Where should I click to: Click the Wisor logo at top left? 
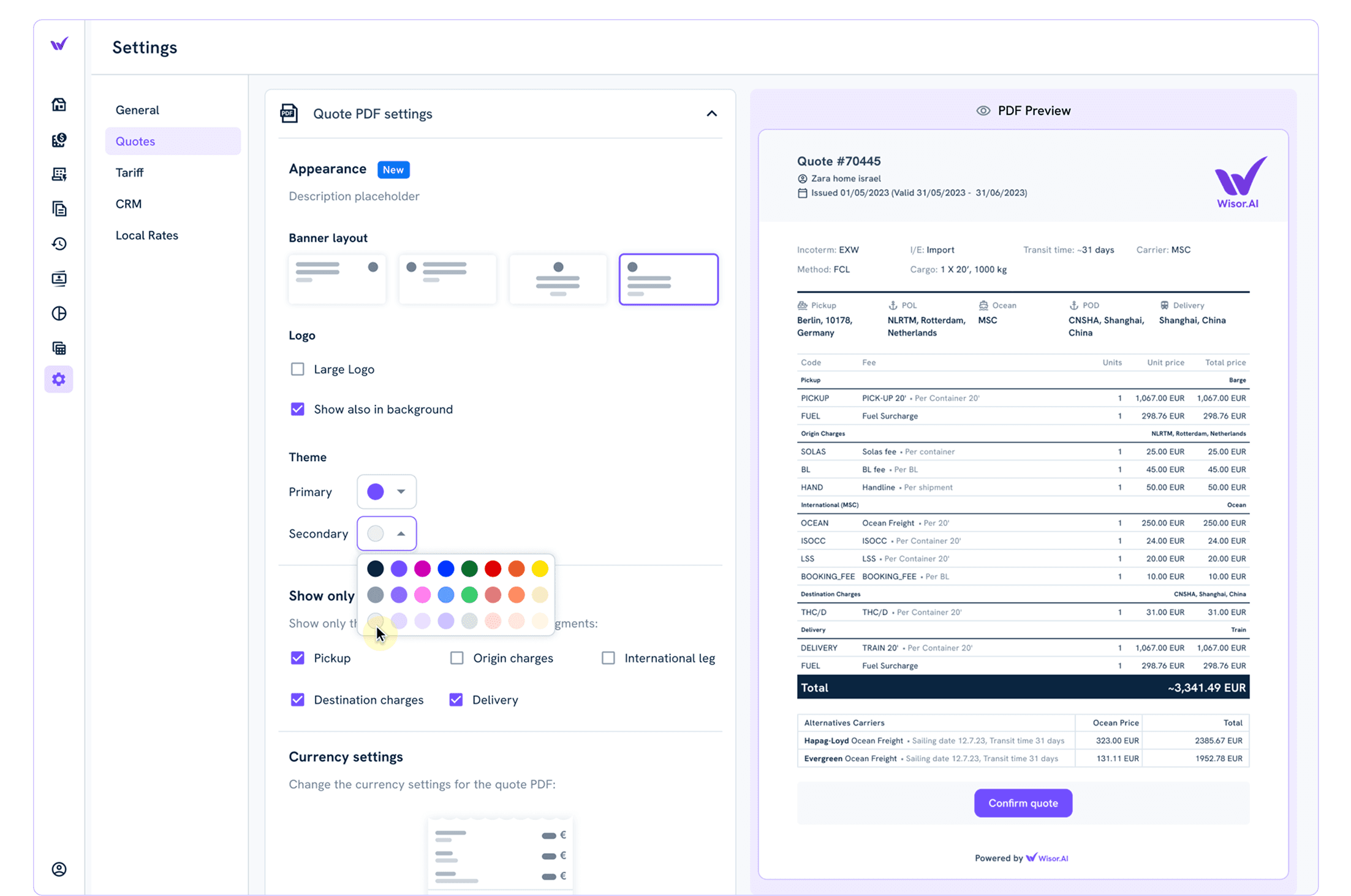[59, 44]
